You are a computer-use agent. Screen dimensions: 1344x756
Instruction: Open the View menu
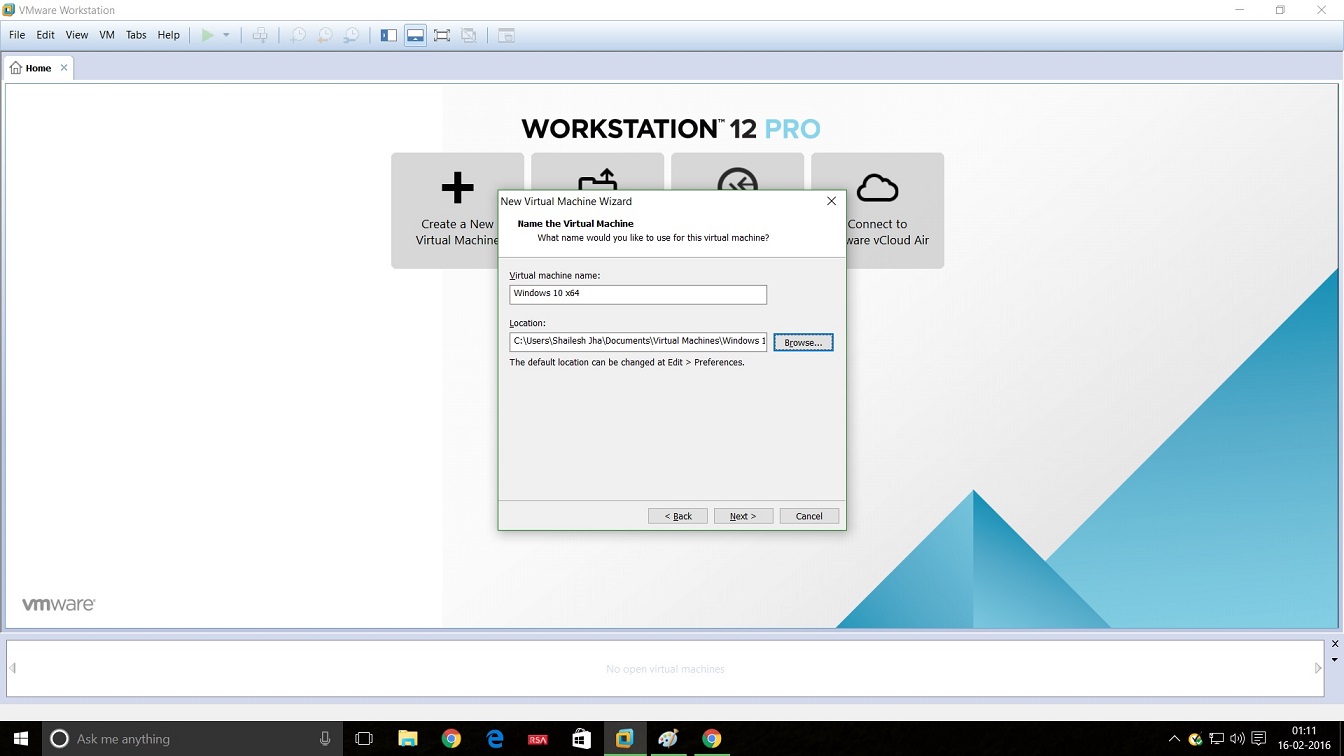(77, 35)
